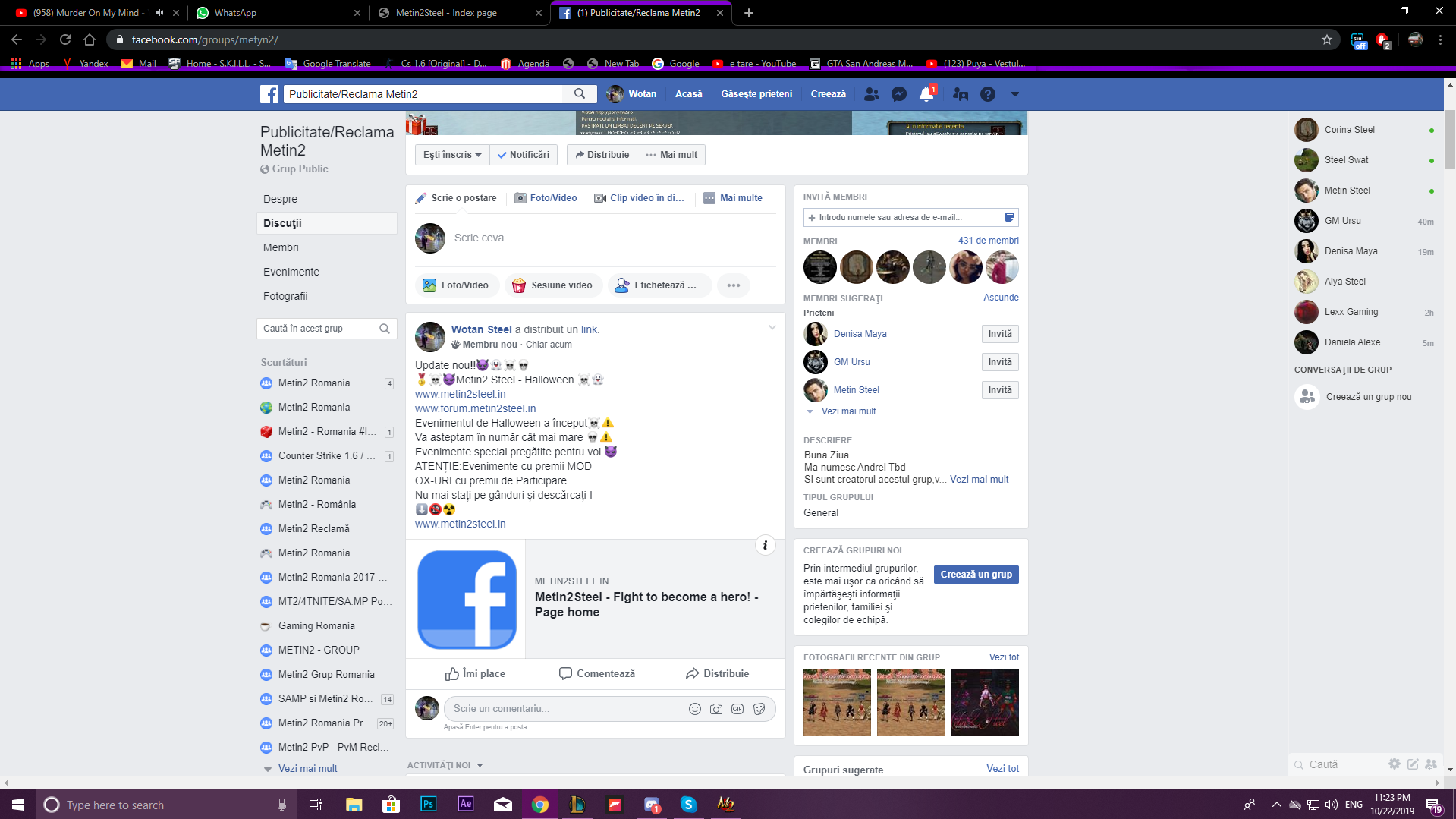Invite Metin Steel to the group
This screenshot has width=1456, height=819.
tap(999, 390)
